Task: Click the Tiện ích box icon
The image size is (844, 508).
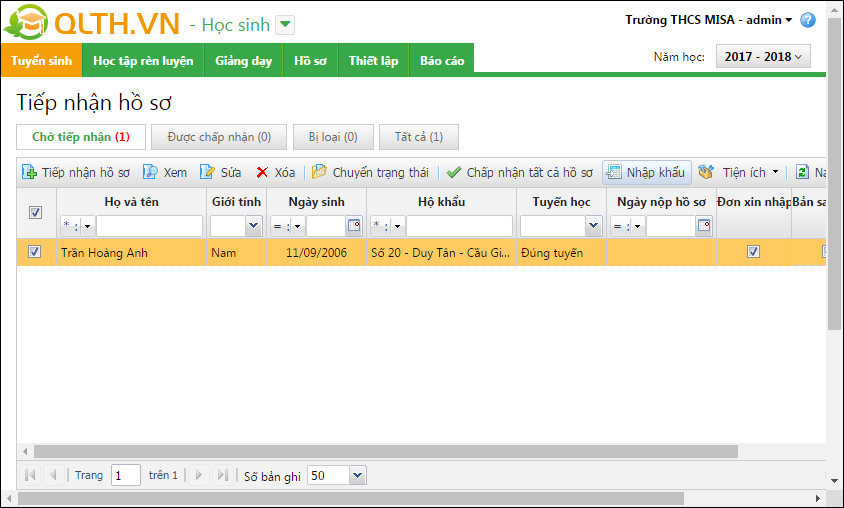Action: 706,172
